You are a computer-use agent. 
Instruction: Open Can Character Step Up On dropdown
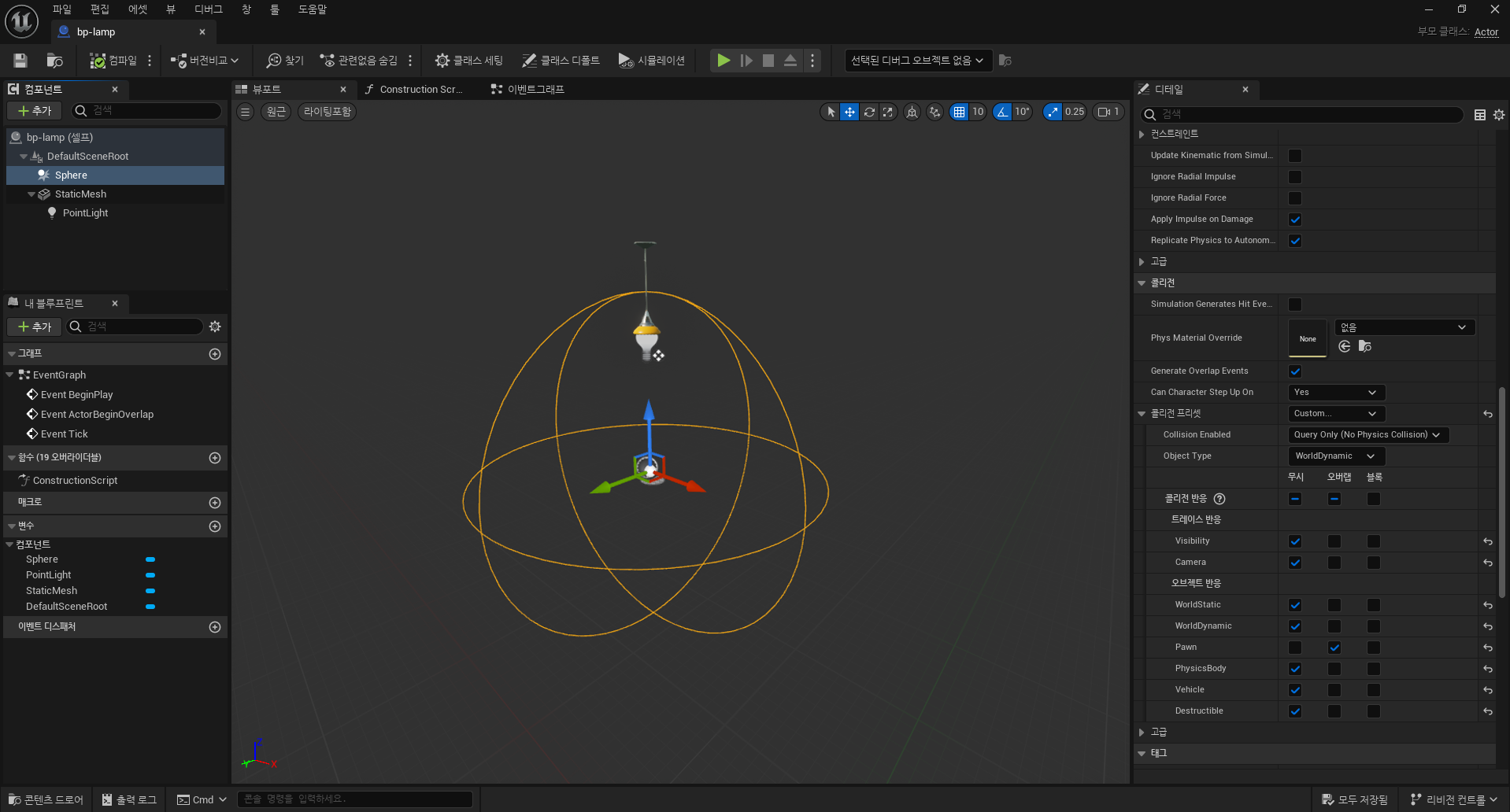(1336, 393)
